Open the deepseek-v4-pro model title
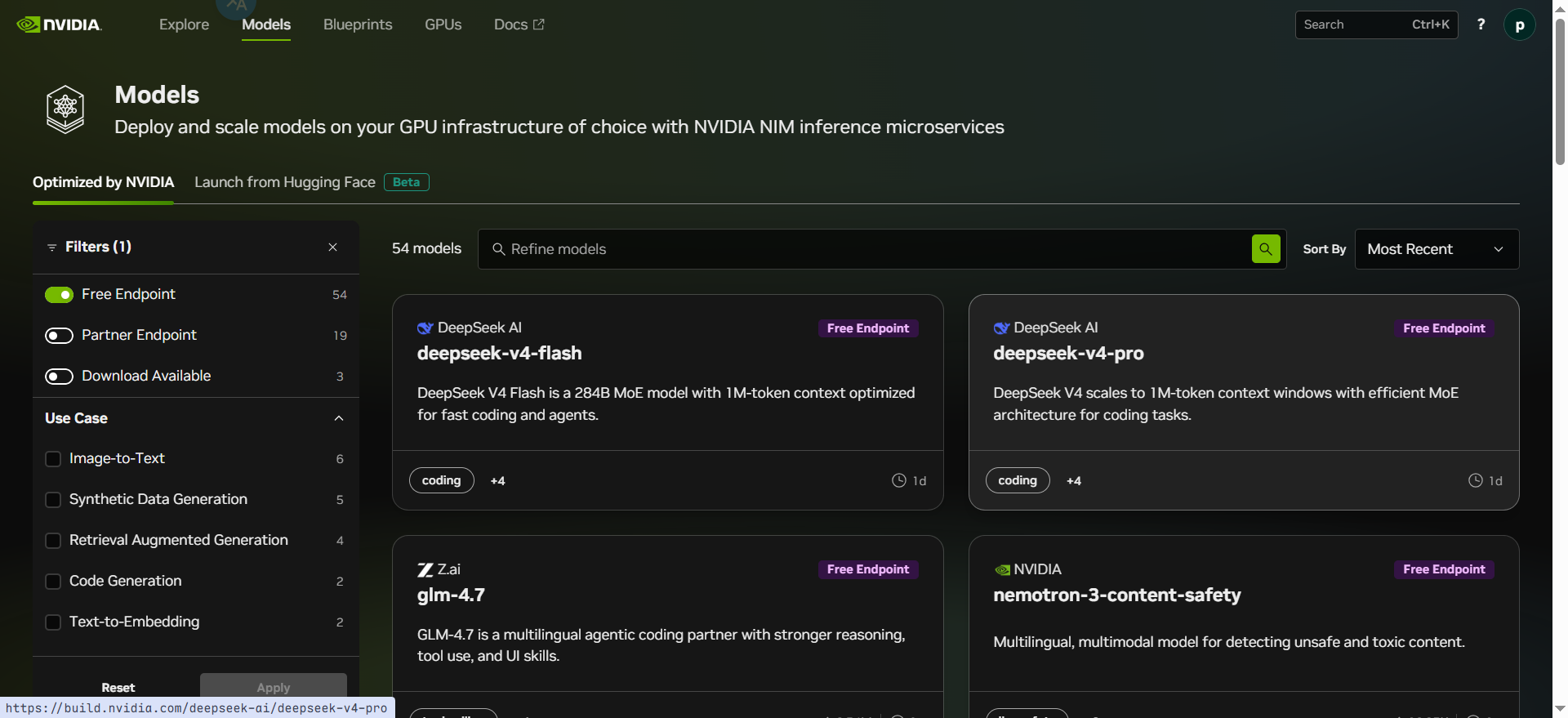The image size is (1568, 718). pos(1068,354)
